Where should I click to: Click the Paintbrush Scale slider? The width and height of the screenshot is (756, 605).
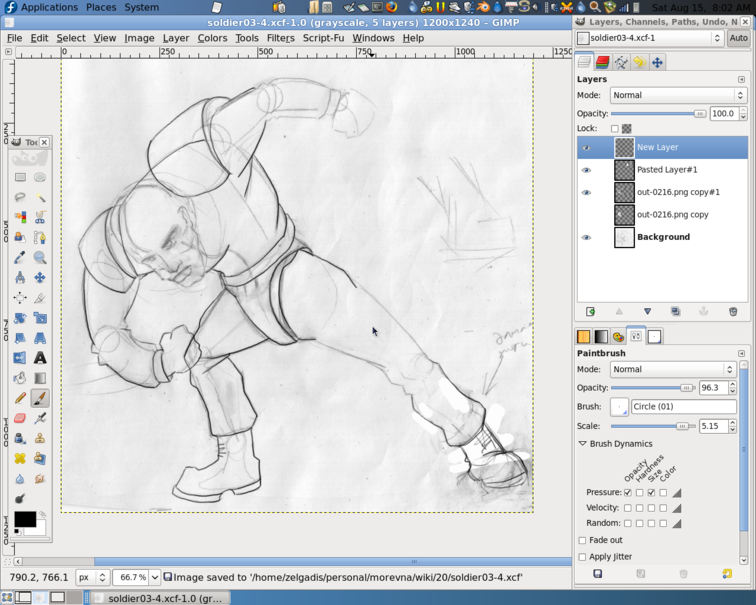tap(652, 426)
